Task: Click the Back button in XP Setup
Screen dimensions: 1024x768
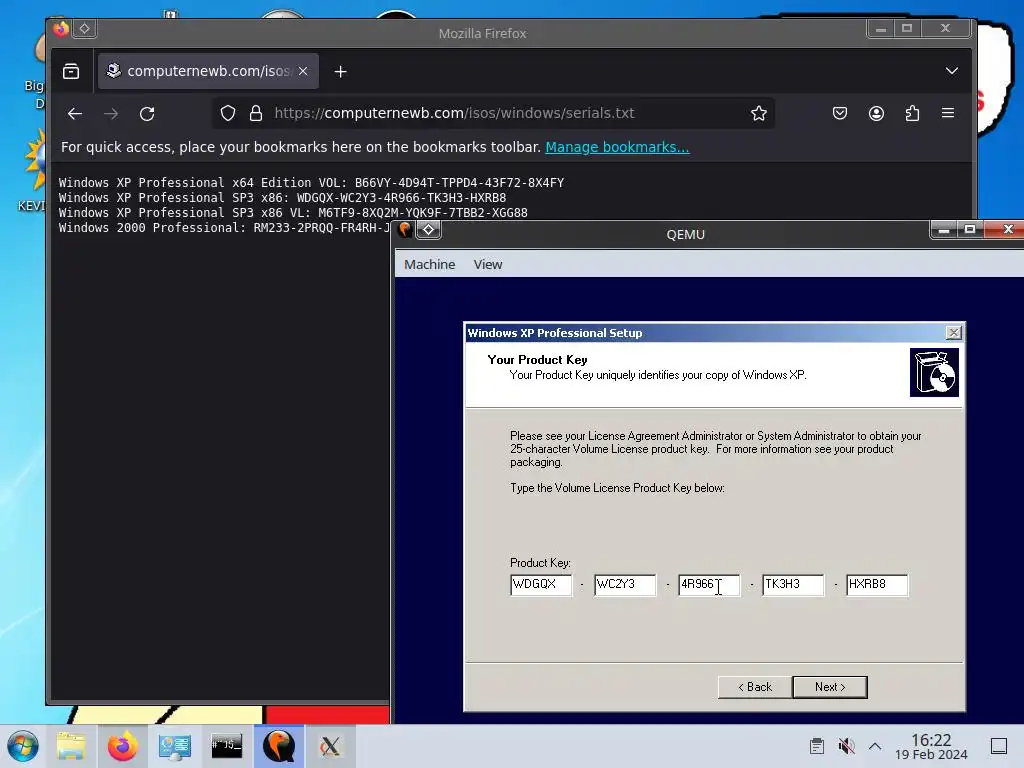Action: 755,687
